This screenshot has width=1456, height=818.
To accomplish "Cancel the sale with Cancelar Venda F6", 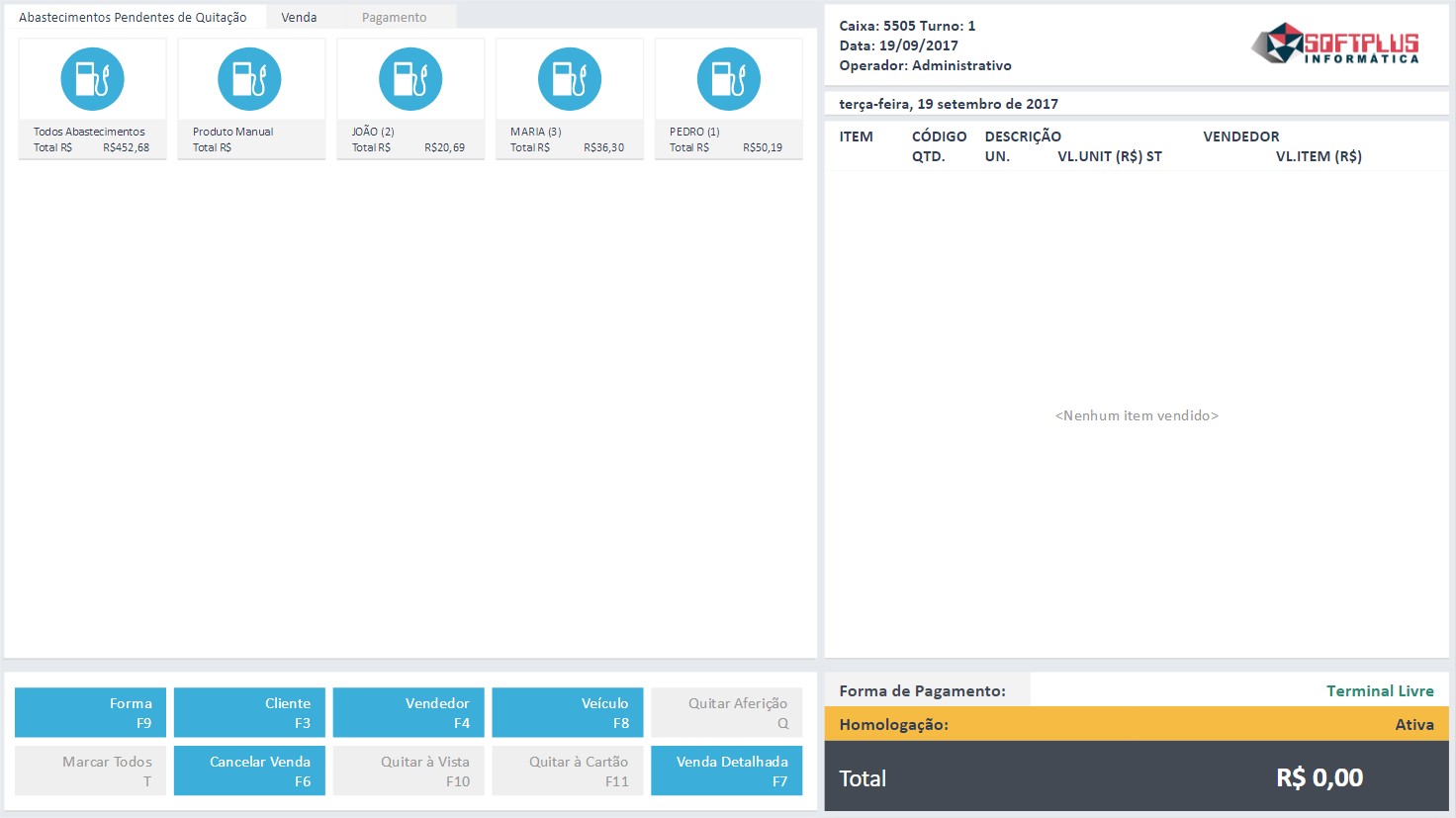I will point(249,772).
